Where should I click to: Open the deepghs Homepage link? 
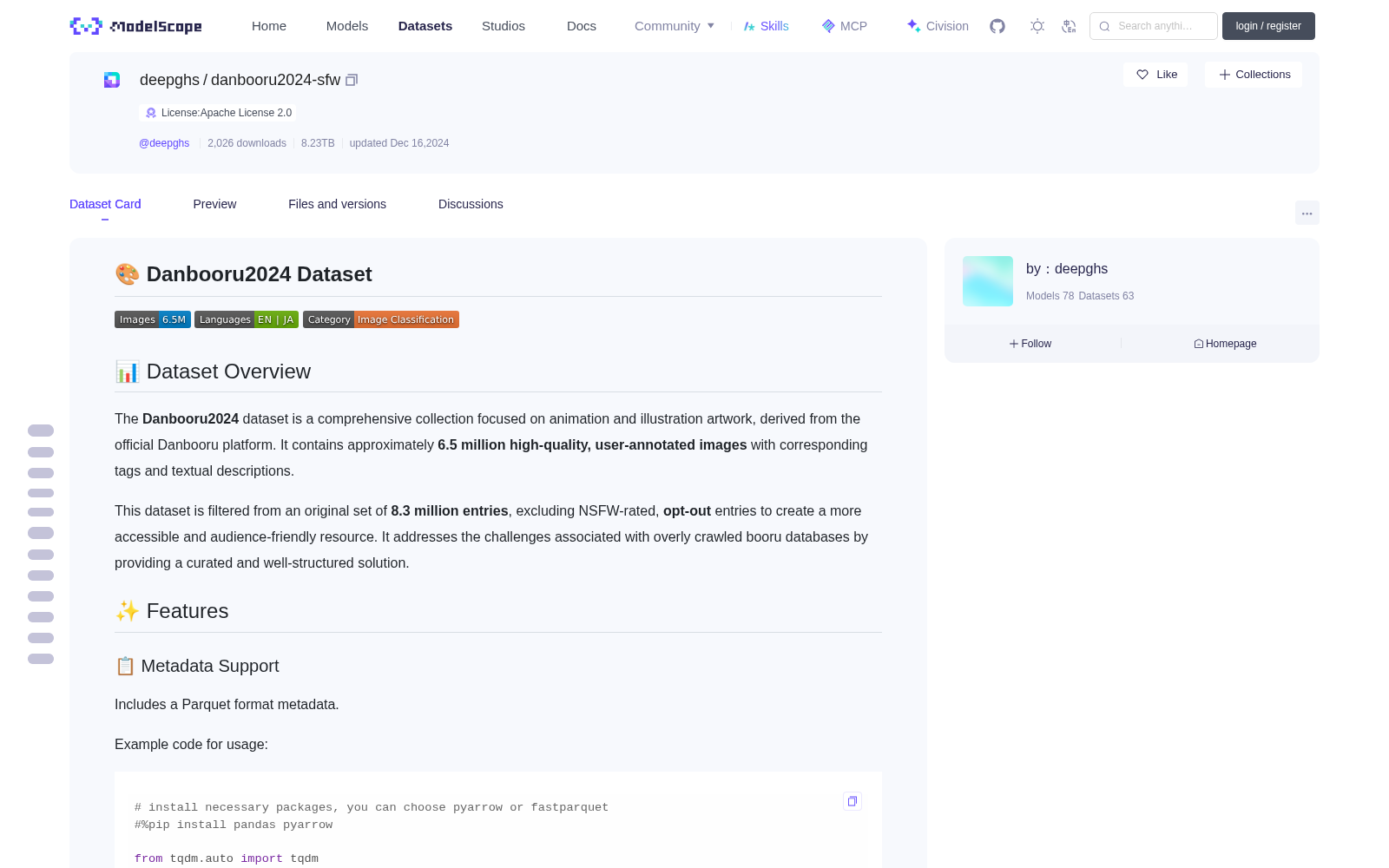coord(1225,344)
